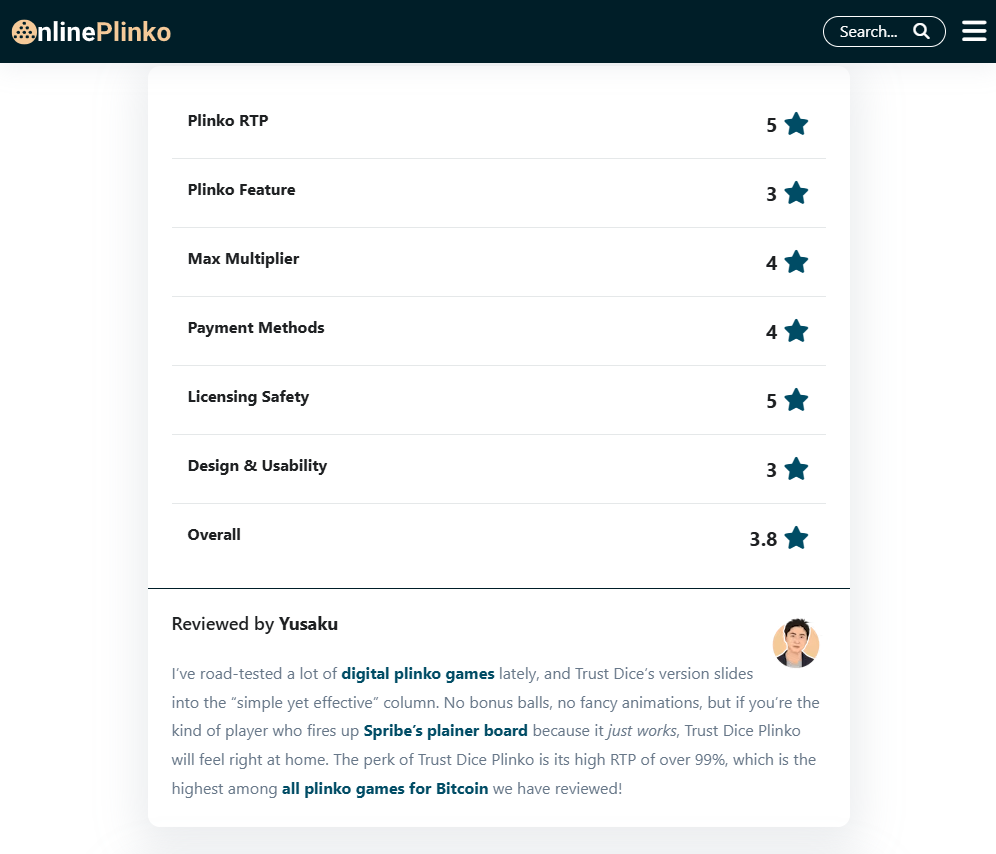Open the hamburger menu

click(x=974, y=31)
